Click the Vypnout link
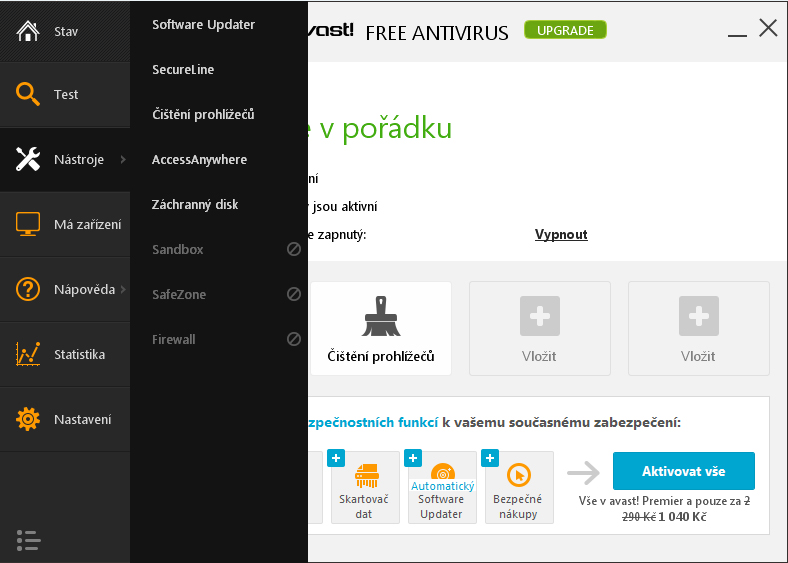Viewport: 788px width, 563px height. point(561,234)
